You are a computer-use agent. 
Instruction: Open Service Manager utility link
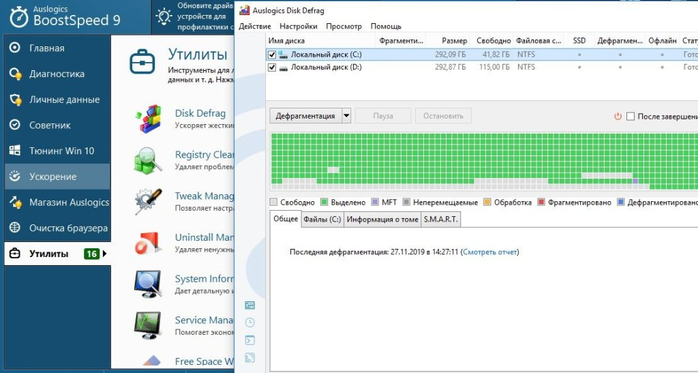click(204, 320)
